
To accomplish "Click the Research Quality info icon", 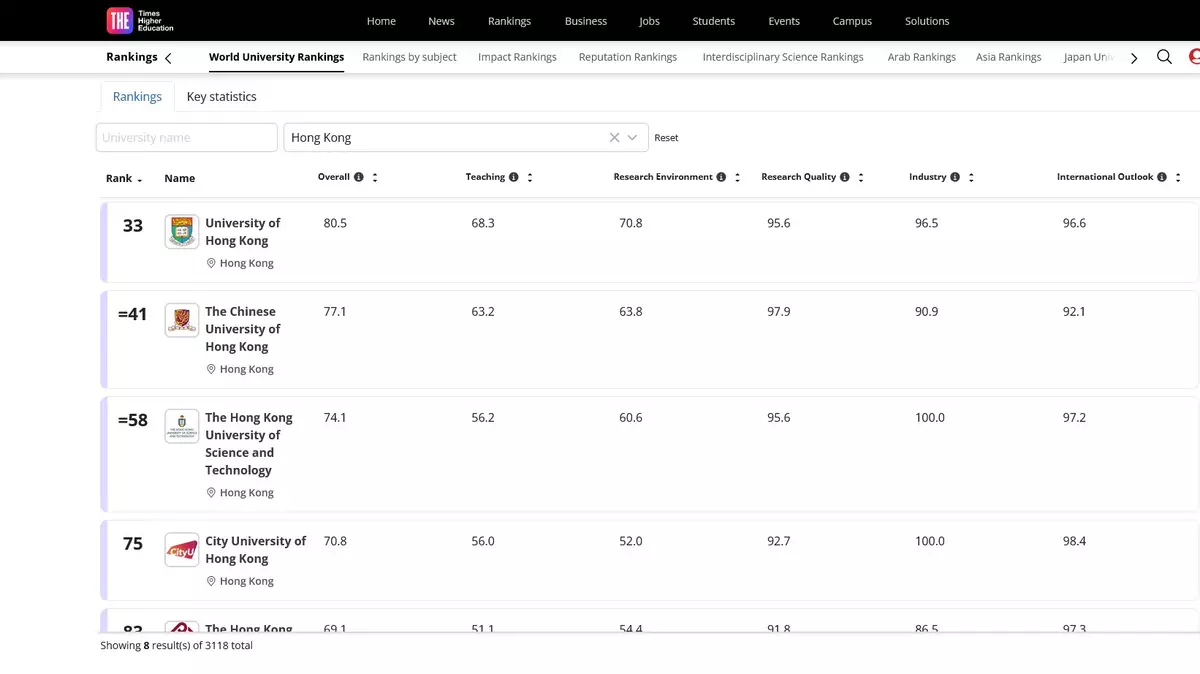I will [845, 177].
